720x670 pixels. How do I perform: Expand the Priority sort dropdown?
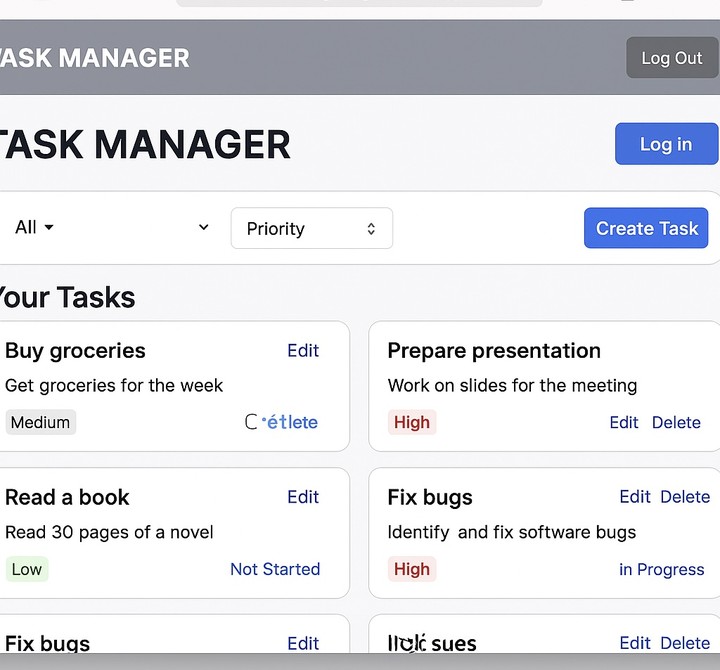(311, 229)
